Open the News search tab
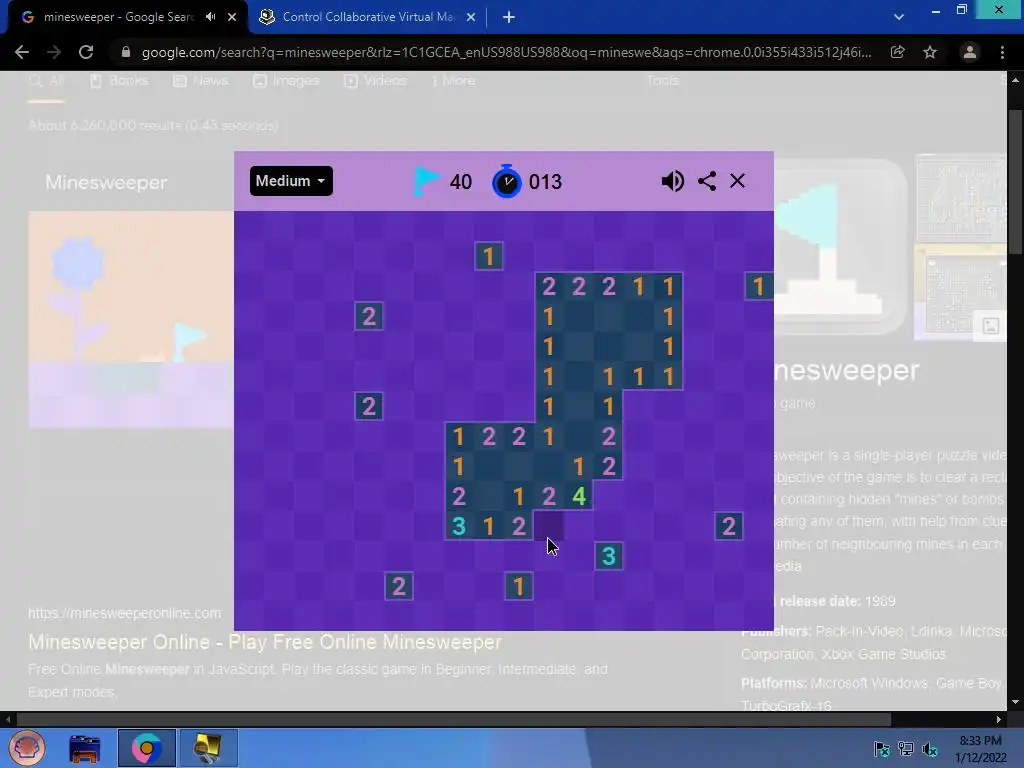Image resolution: width=1024 pixels, height=768 pixels. pyautogui.click(x=201, y=80)
